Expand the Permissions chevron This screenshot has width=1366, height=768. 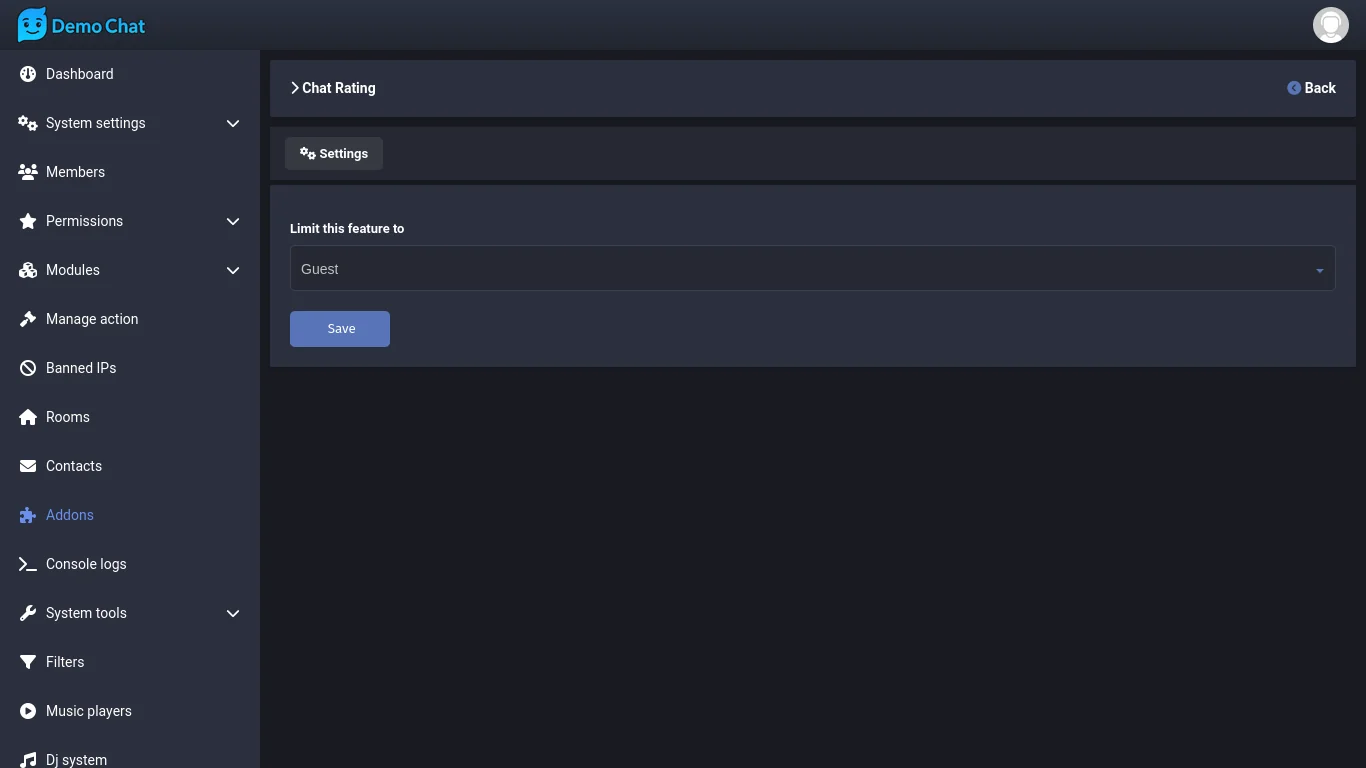click(233, 221)
